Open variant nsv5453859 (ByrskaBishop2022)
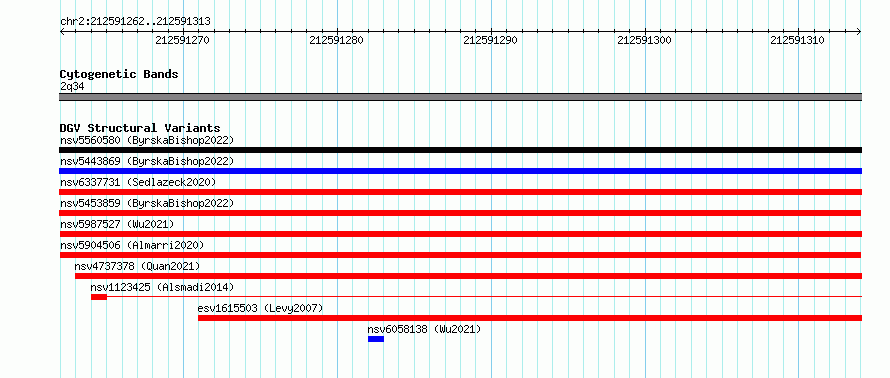The width and height of the screenshot is (890, 378). point(147,203)
